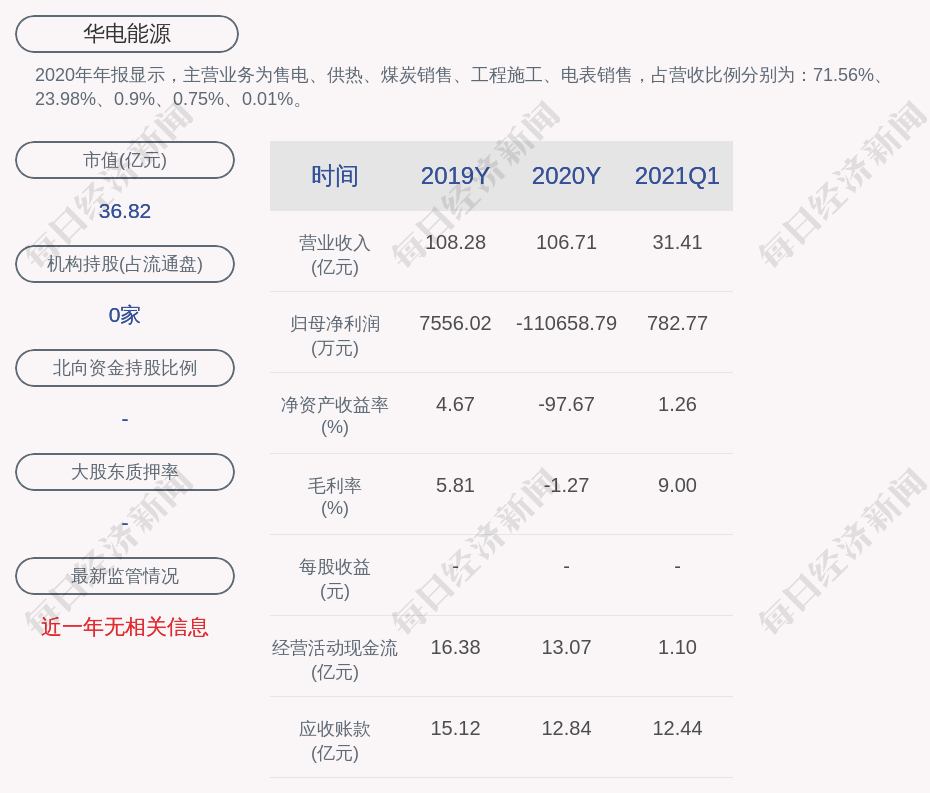Click the red 近一年无相关信息 notice
Screen dimensions: 930x793
click(x=125, y=627)
